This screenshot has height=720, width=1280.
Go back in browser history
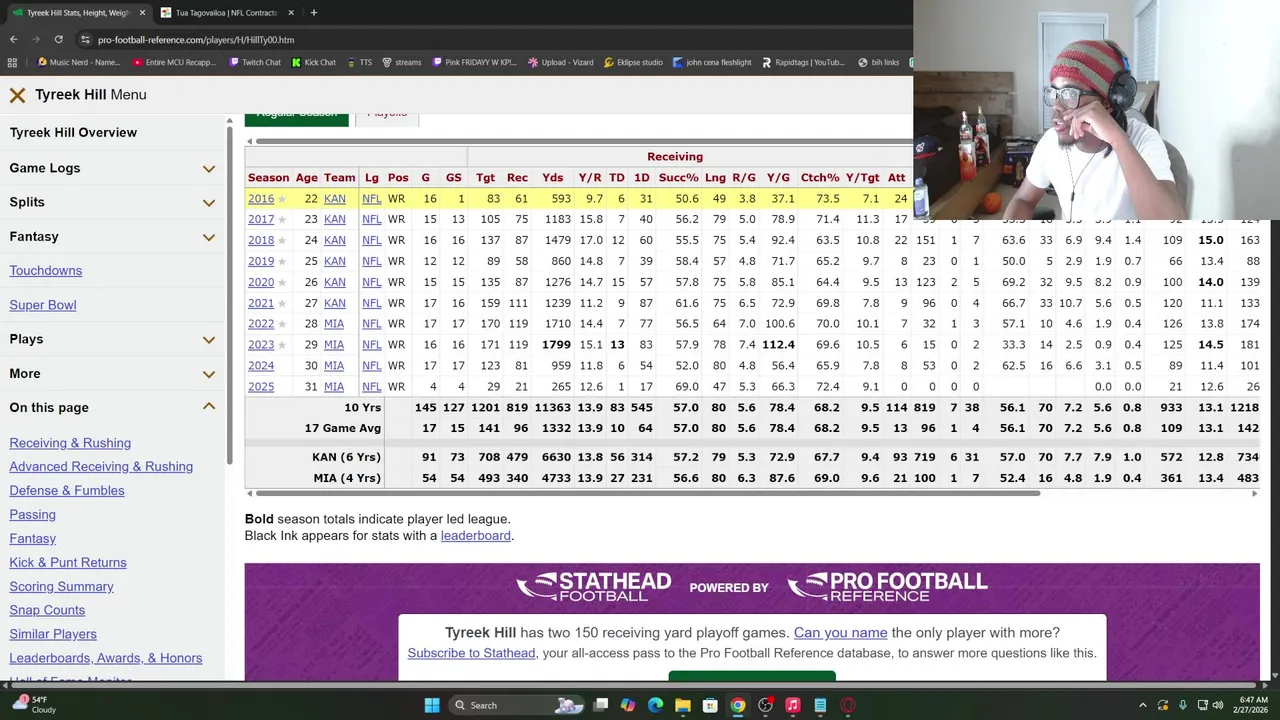click(x=14, y=39)
